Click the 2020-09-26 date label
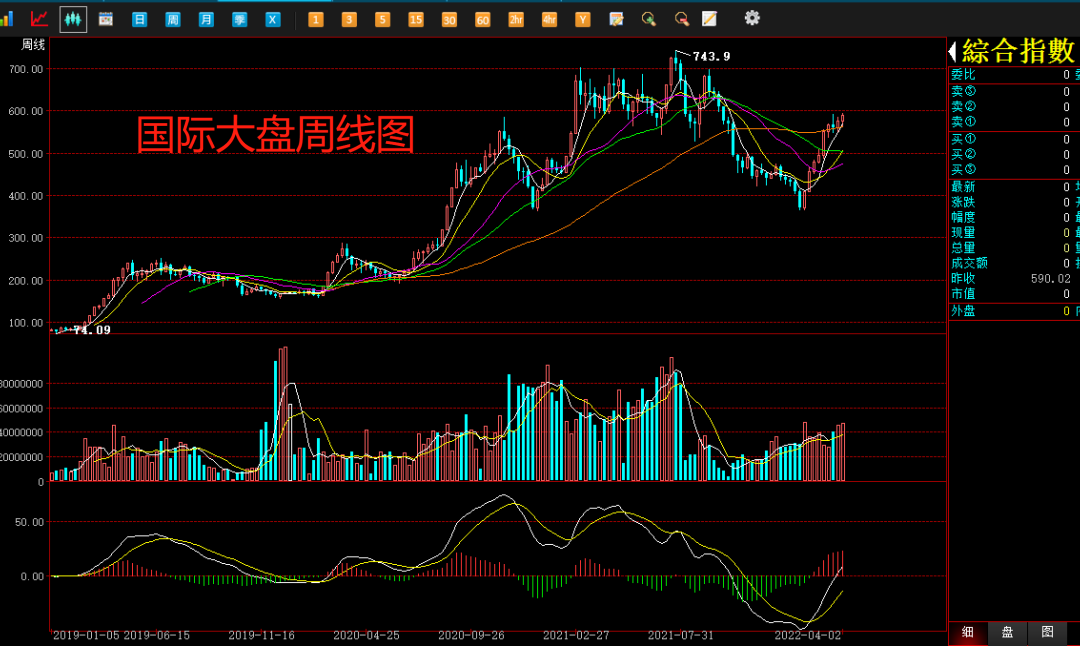Image resolution: width=1080 pixels, height=646 pixels. (x=471, y=636)
